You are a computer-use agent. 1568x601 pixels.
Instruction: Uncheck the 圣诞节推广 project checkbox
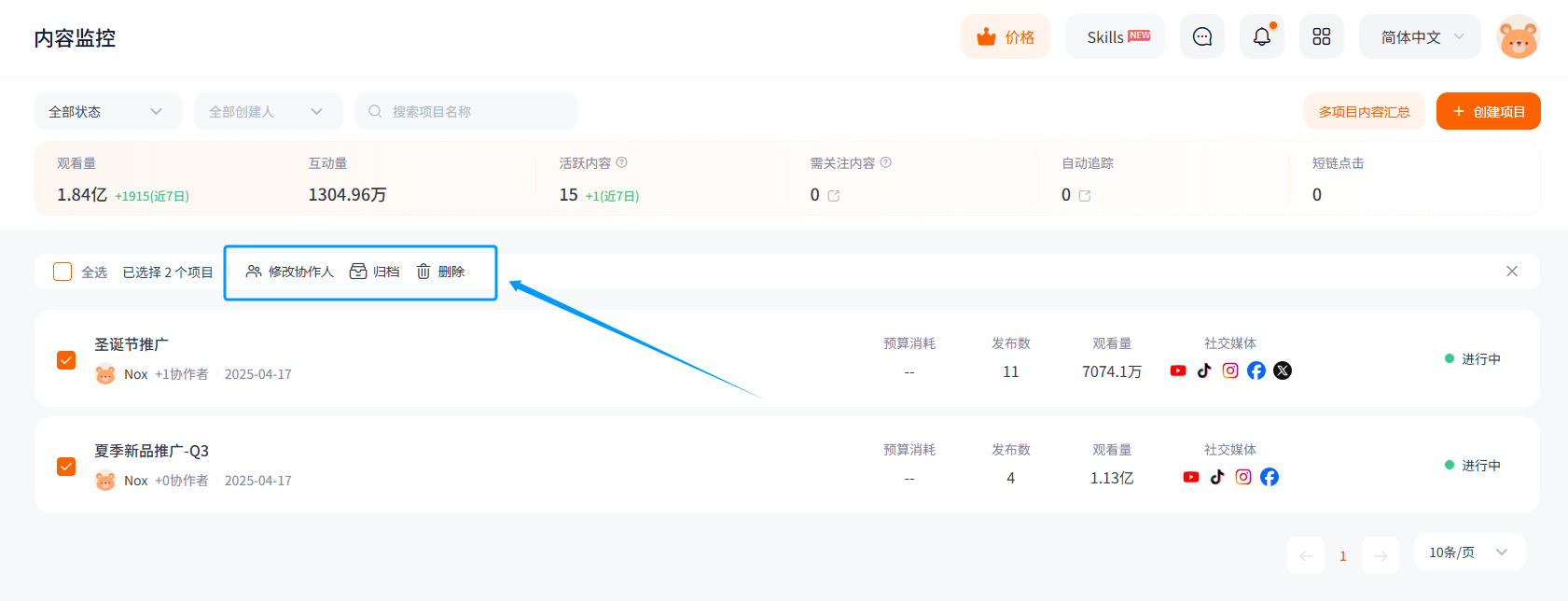tap(66, 360)
